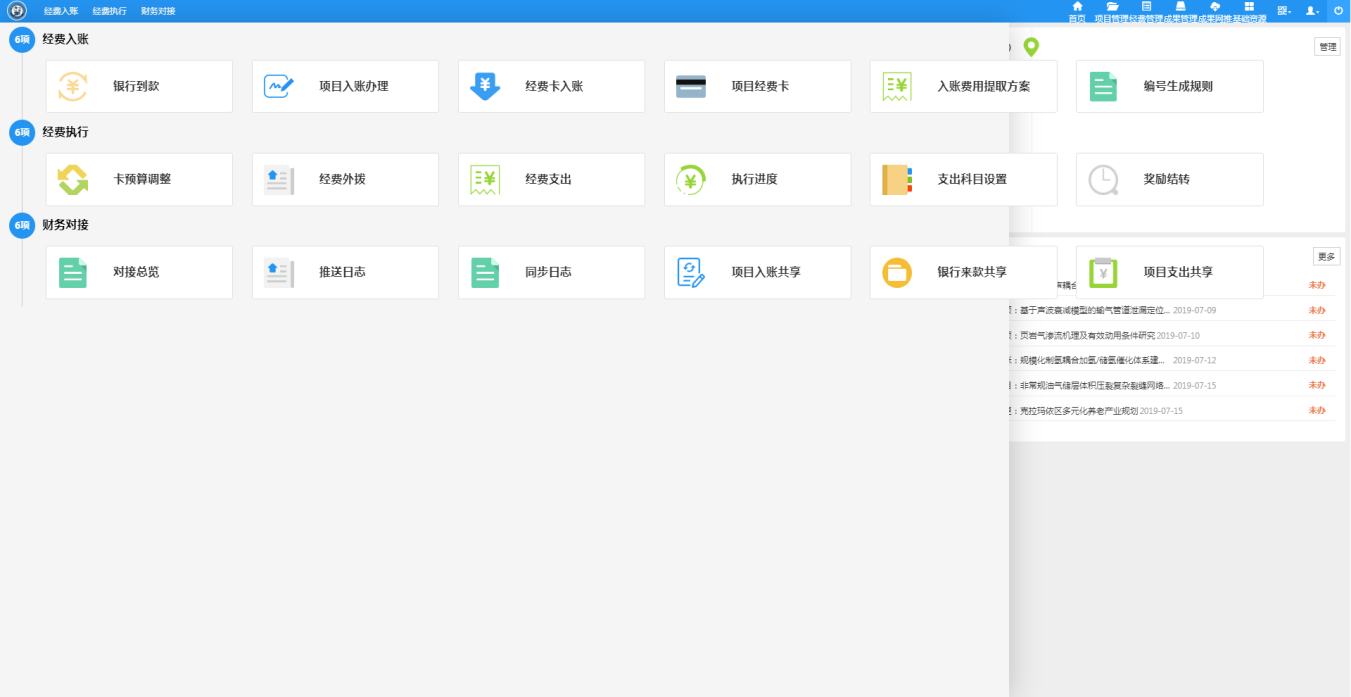Click the 银行来款共享 yellow folder icon
This screenshot has height=697, width=1351.
(897, 272)
